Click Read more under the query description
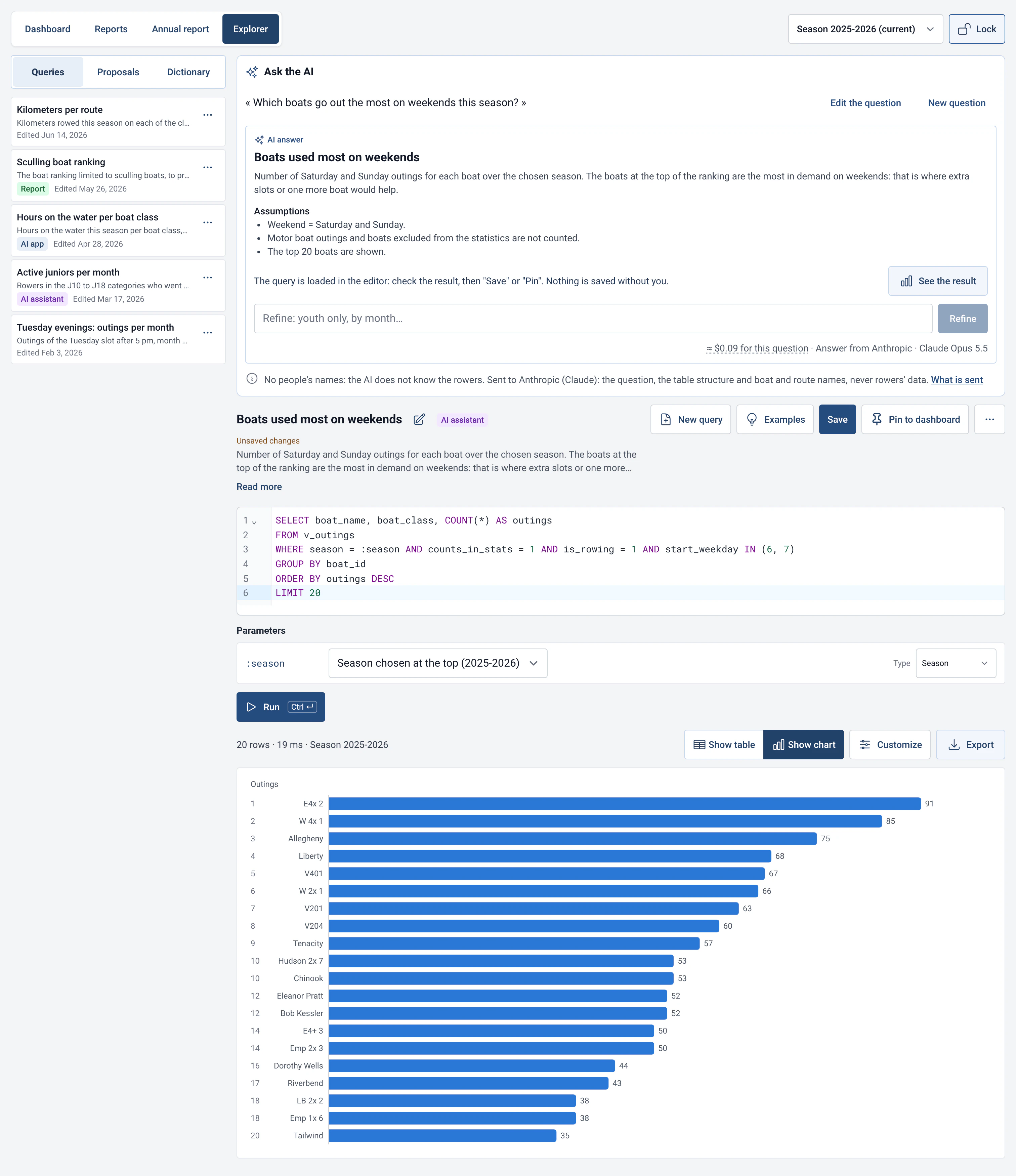 coord(259,487)
